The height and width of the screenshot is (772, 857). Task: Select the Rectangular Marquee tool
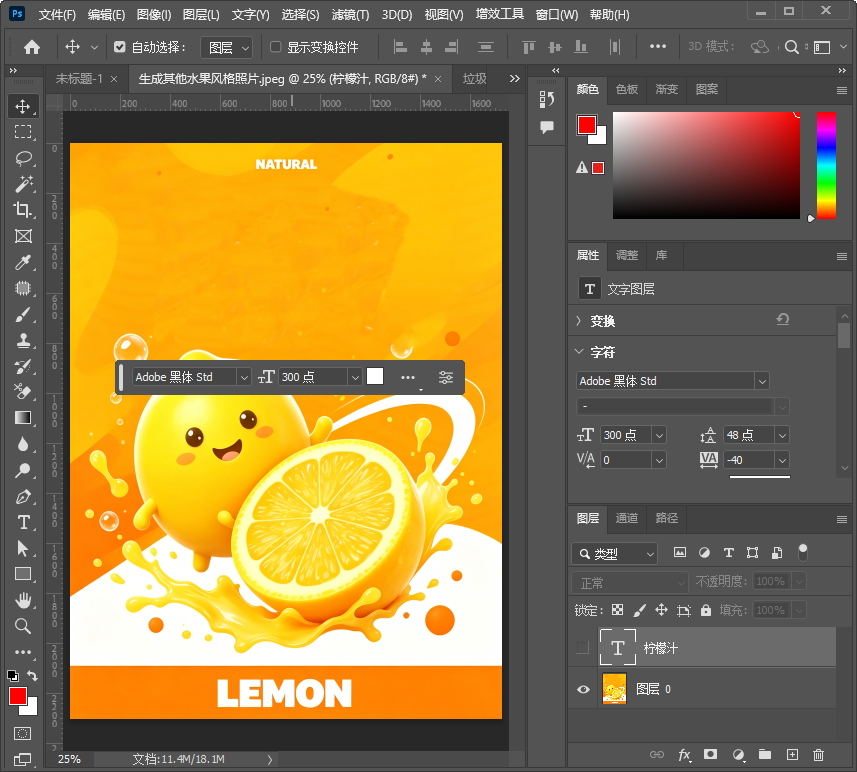pyautogui.click(x=22, y=132)
